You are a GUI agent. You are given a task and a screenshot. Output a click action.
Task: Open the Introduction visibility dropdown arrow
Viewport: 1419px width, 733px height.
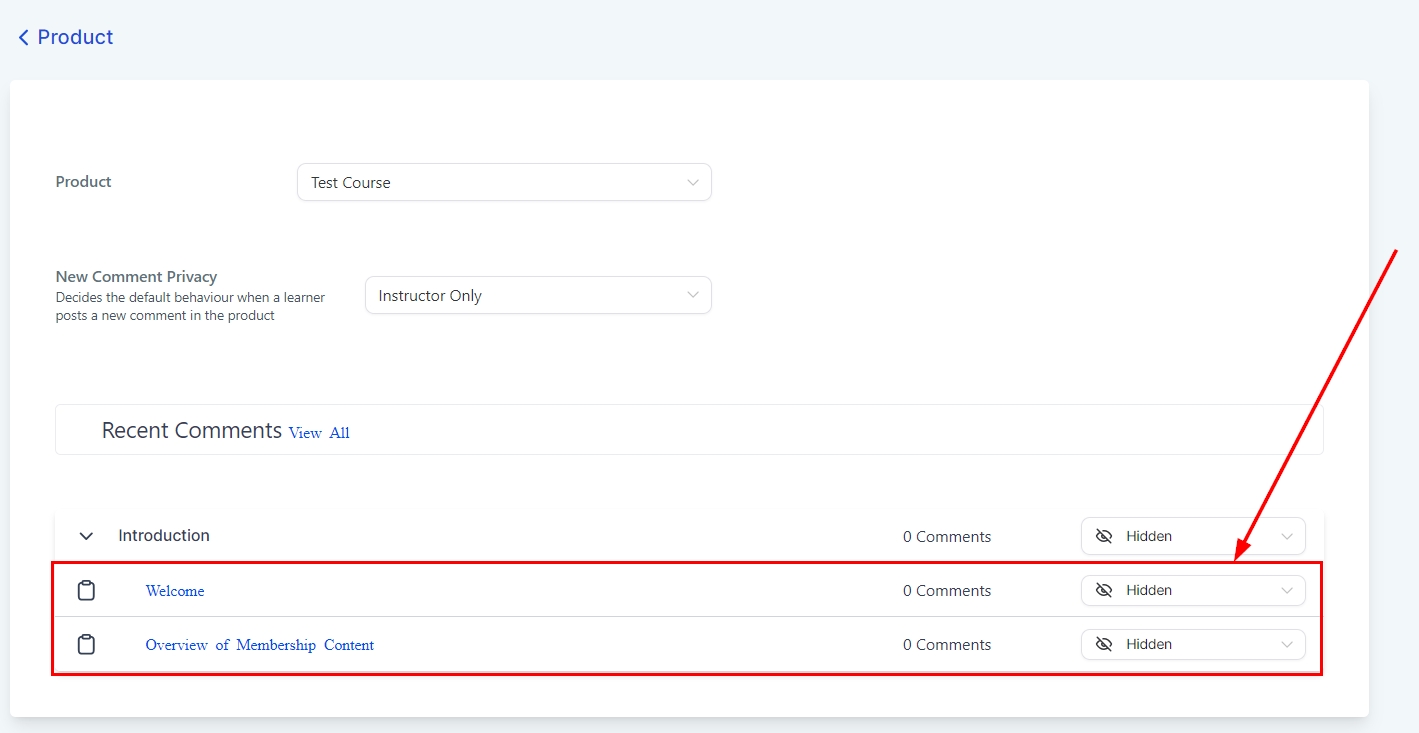pos(1287,536)
